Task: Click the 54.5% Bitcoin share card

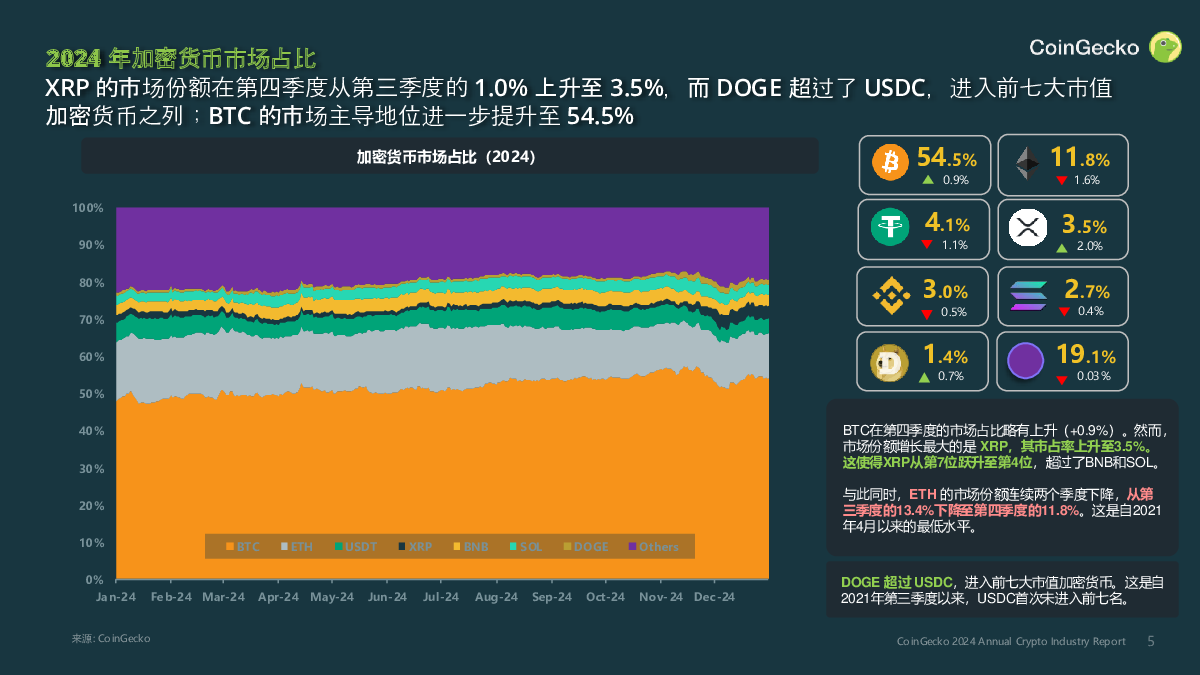Action: tap(925, 164)
